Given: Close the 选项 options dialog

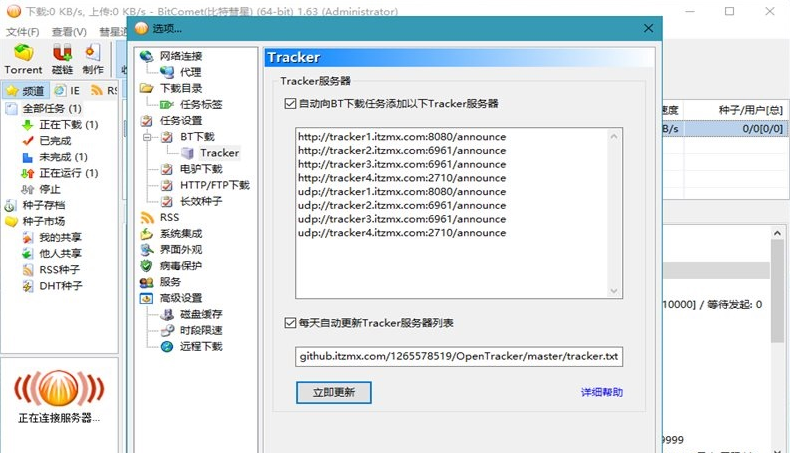Looking at the screenshot, I should 648,29.
